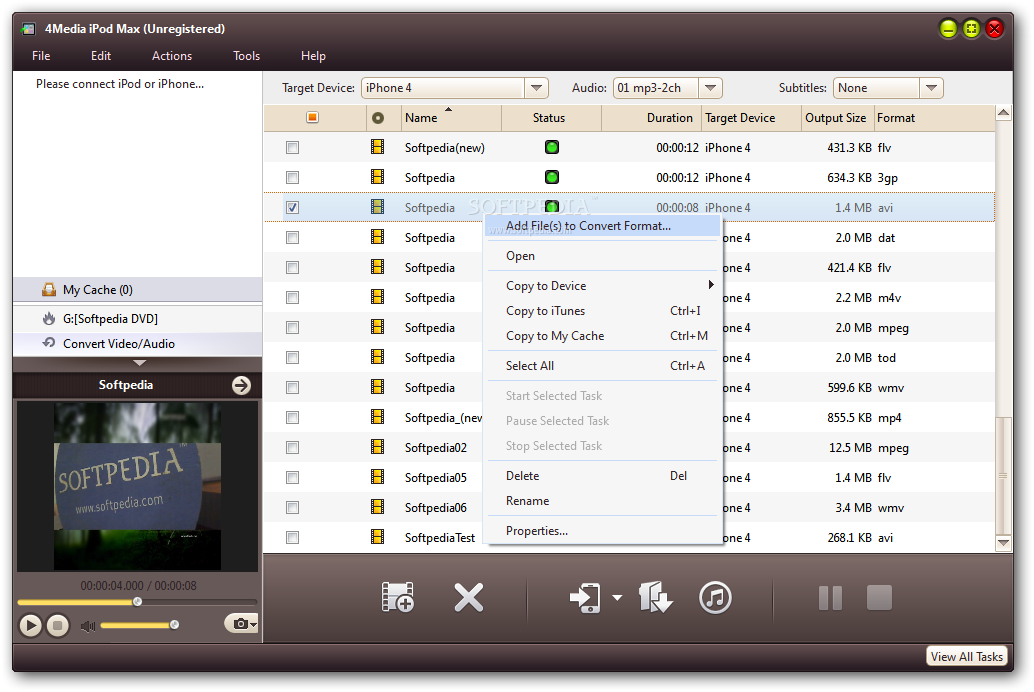Check the Softpedia05 row checkbox
Viewport: 1034px width, 692px height.
point(292,478)
